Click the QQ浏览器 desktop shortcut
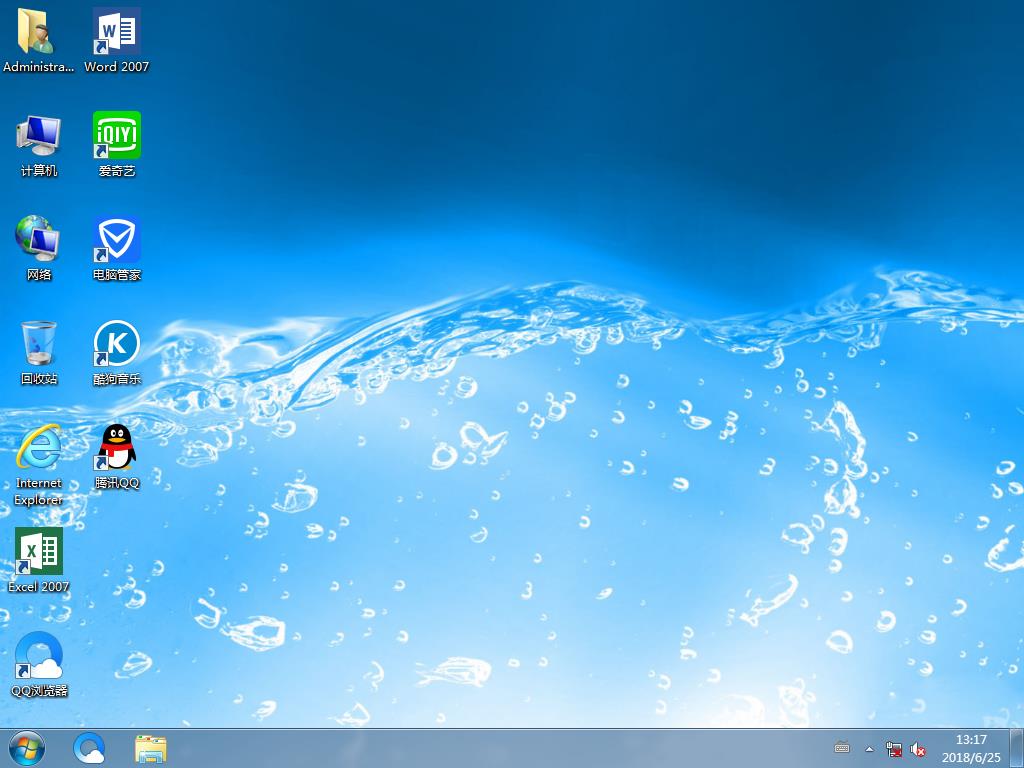1024x768 pixels. (38, 656)
